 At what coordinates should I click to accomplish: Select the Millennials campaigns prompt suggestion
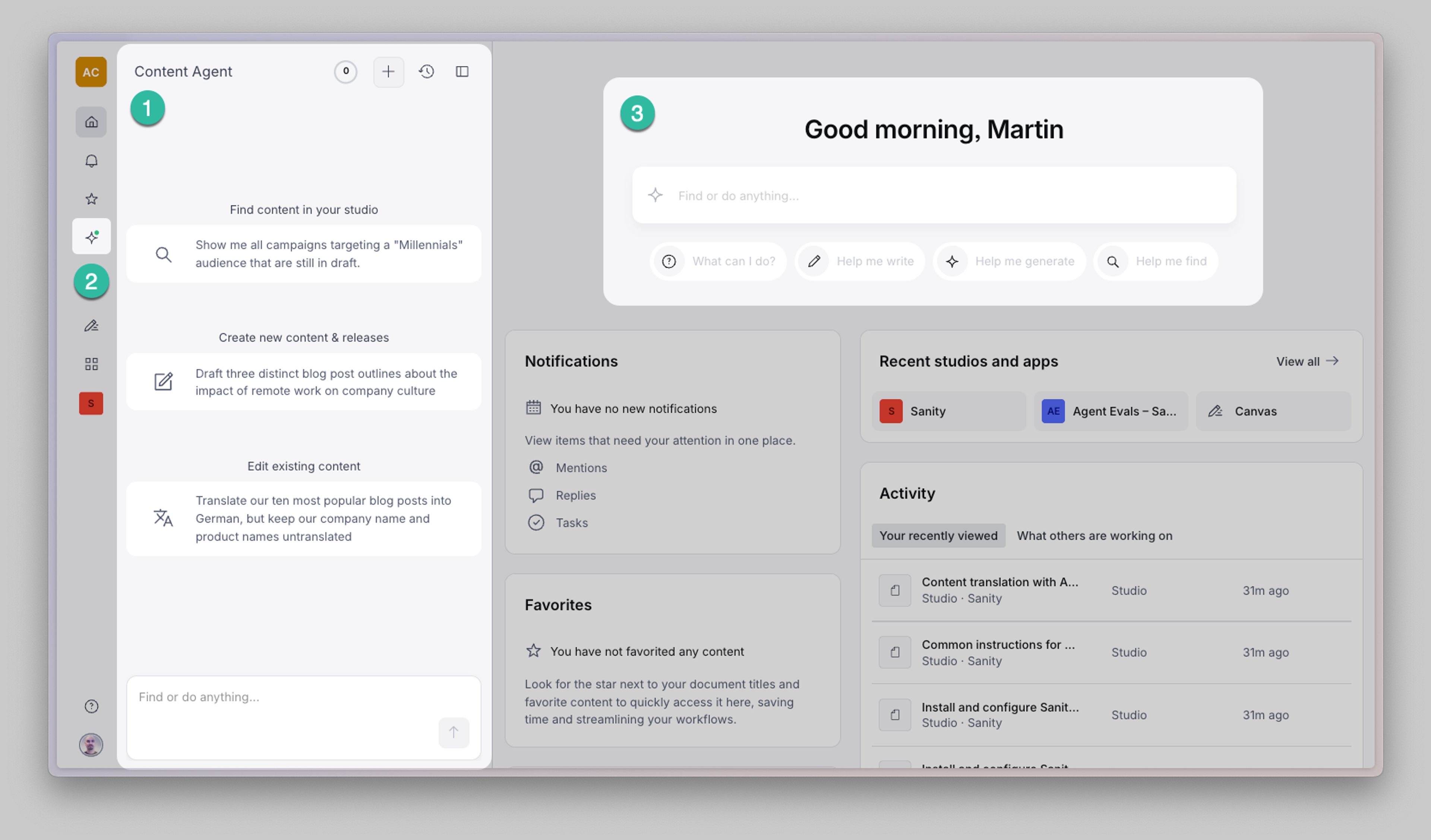pyautogui.click(x=304, y=254)
